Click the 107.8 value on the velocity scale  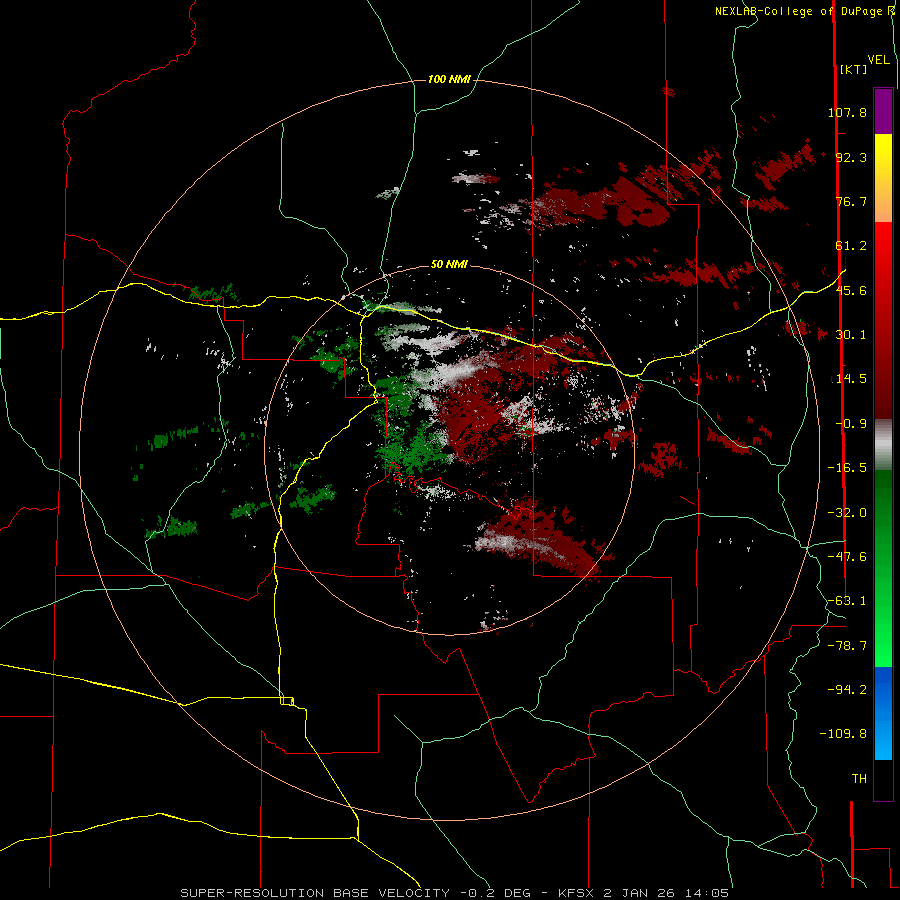click(847, 112)
